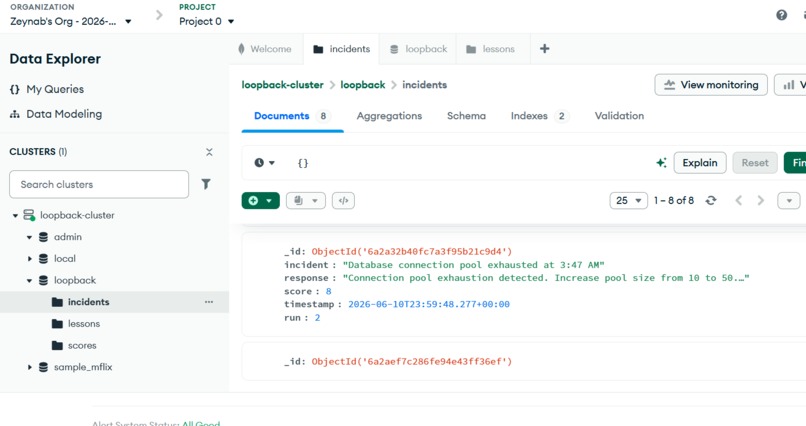
Task: Open the Indexes tab
Action: click(x=539, y=116)
